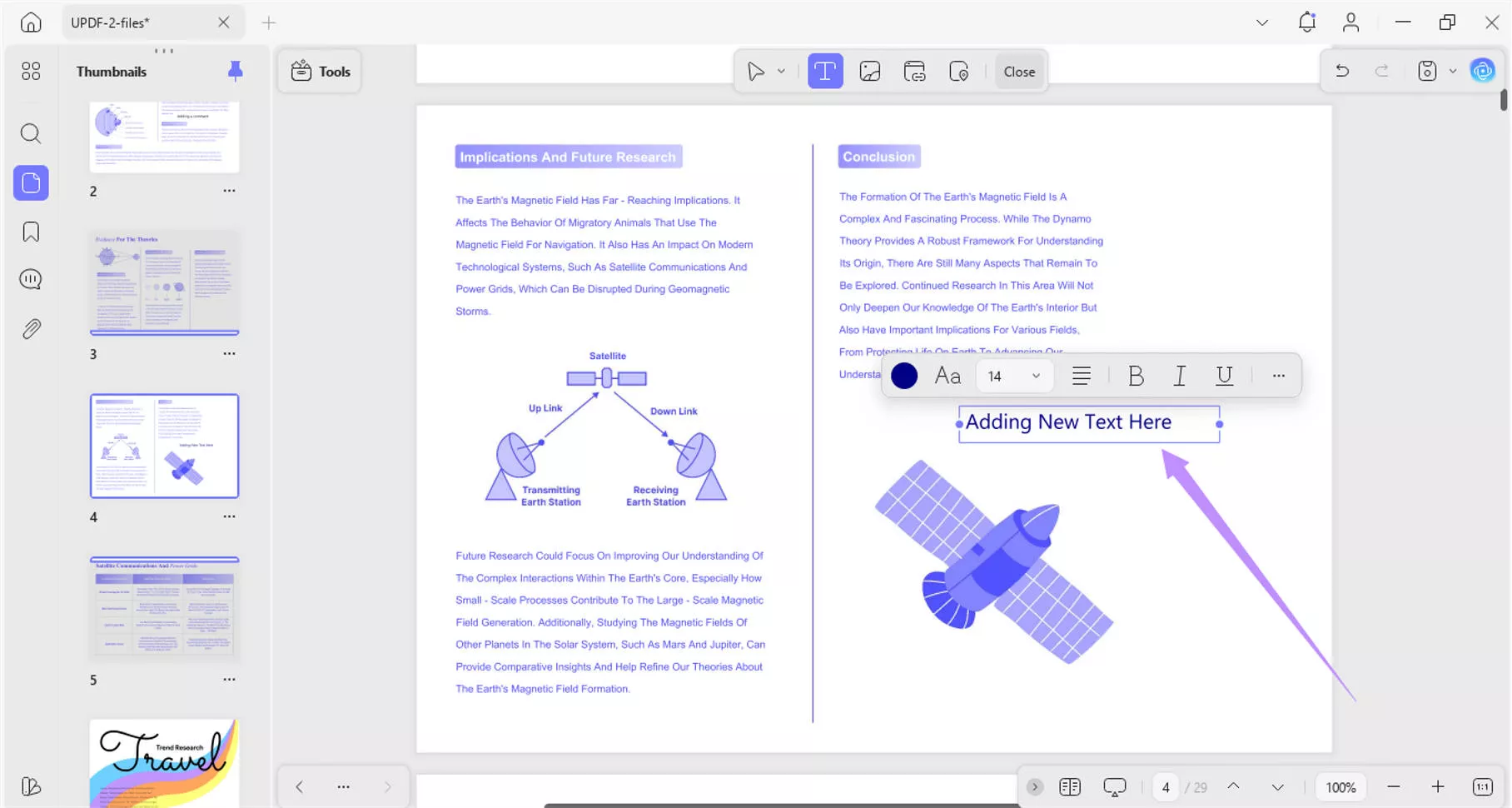Pick the black text color swatch
1512x808 pixels.
tap(903, 376)
